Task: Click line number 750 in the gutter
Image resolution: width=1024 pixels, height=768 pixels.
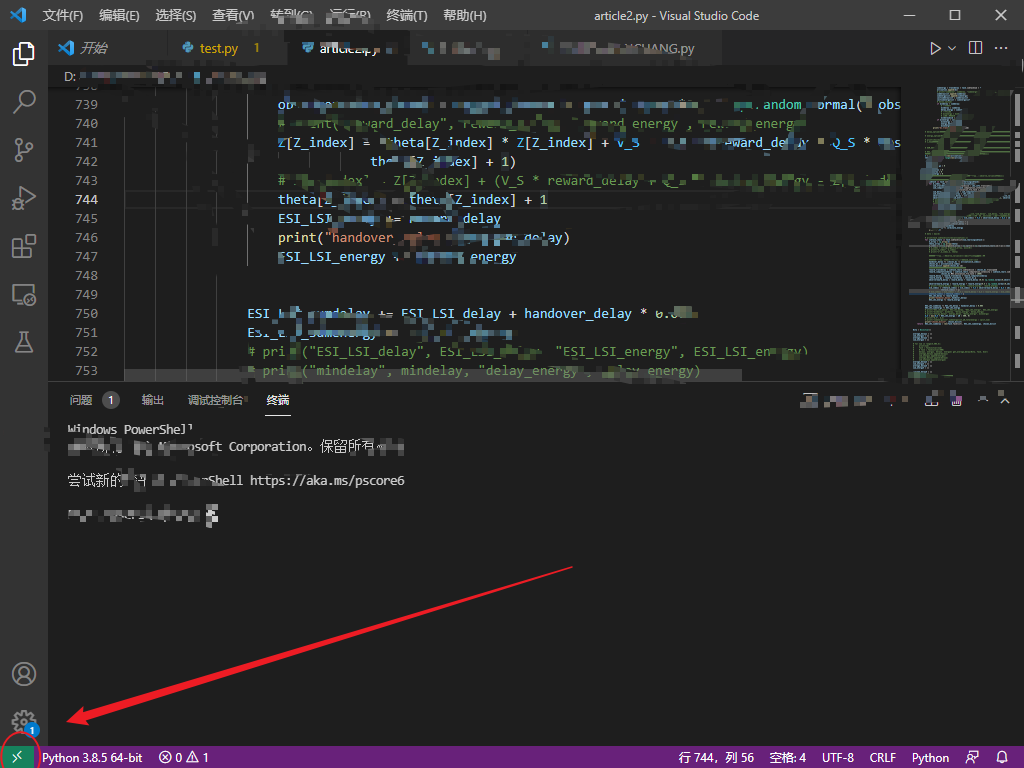Action: click(x=86, y=313)
